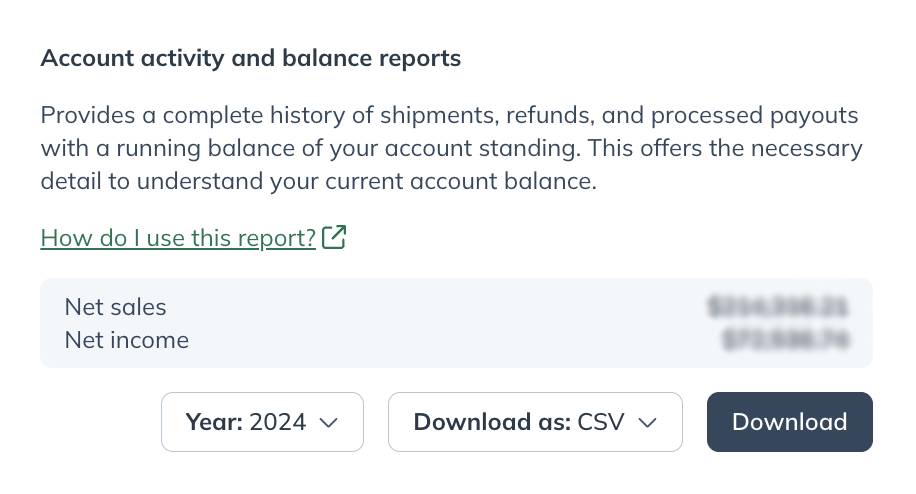Select the 2024 value in Year selector
Image resolution: width=916 pixels, height=494 pixels.
point(277,422)
